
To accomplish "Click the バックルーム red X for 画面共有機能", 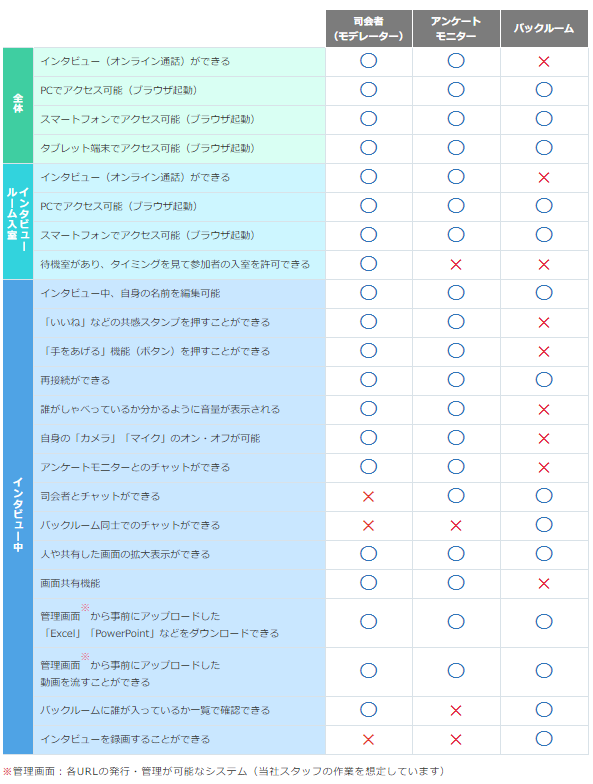I will [x=544, y=584].
